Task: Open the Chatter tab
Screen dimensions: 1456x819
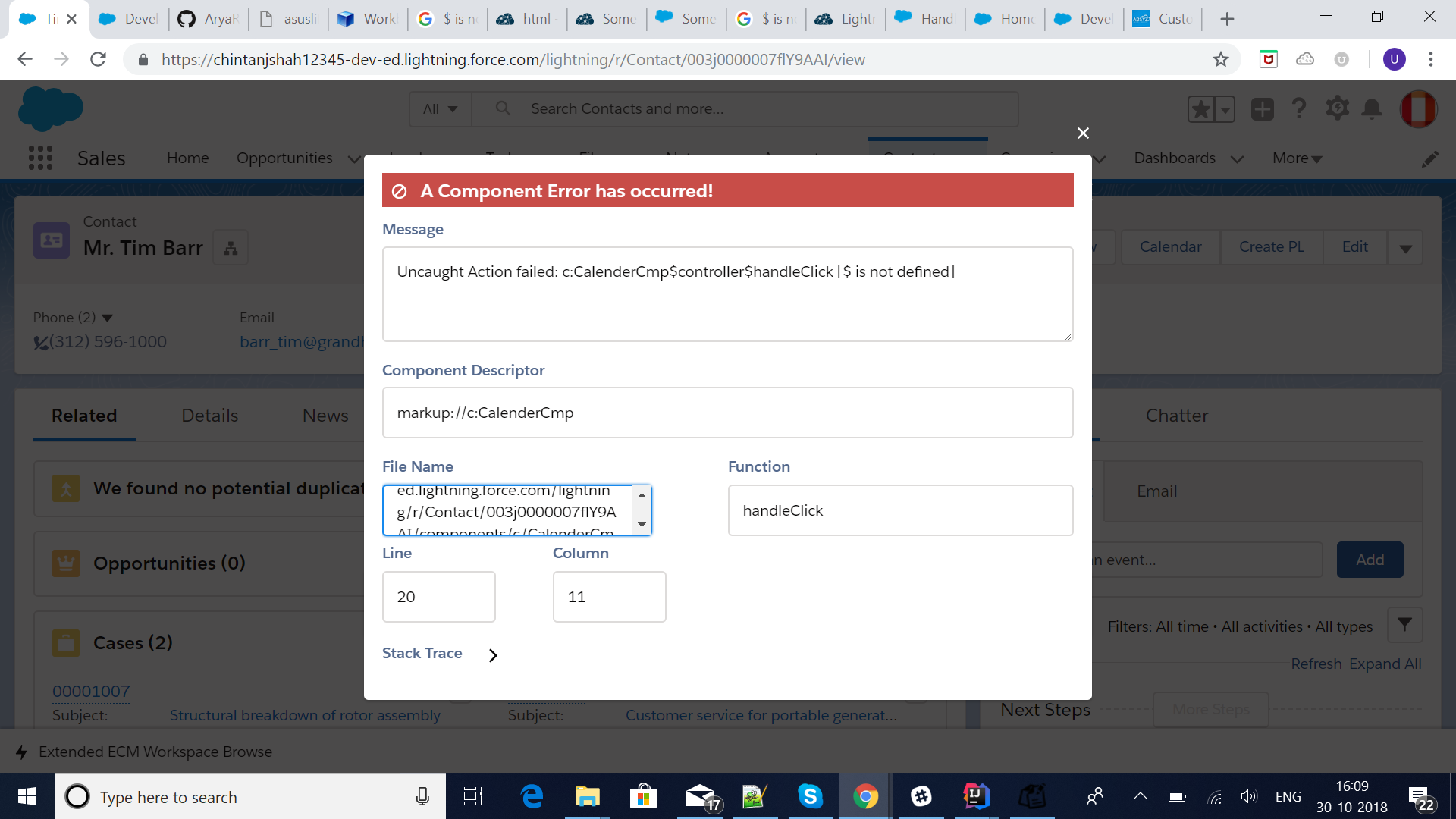Action: point(1177,416)
